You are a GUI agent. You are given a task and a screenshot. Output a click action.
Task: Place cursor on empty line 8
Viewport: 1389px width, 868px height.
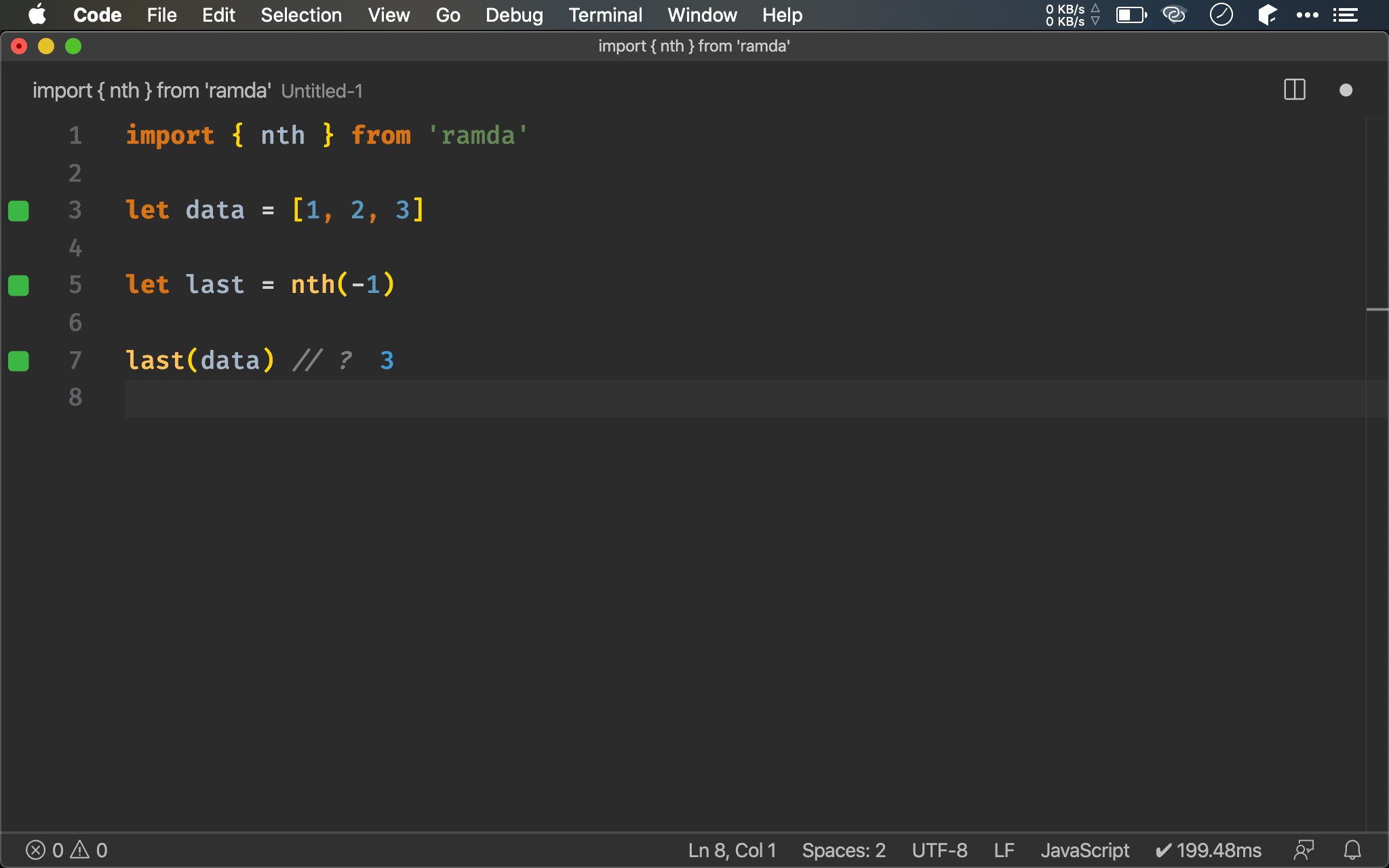coord(745,398)
